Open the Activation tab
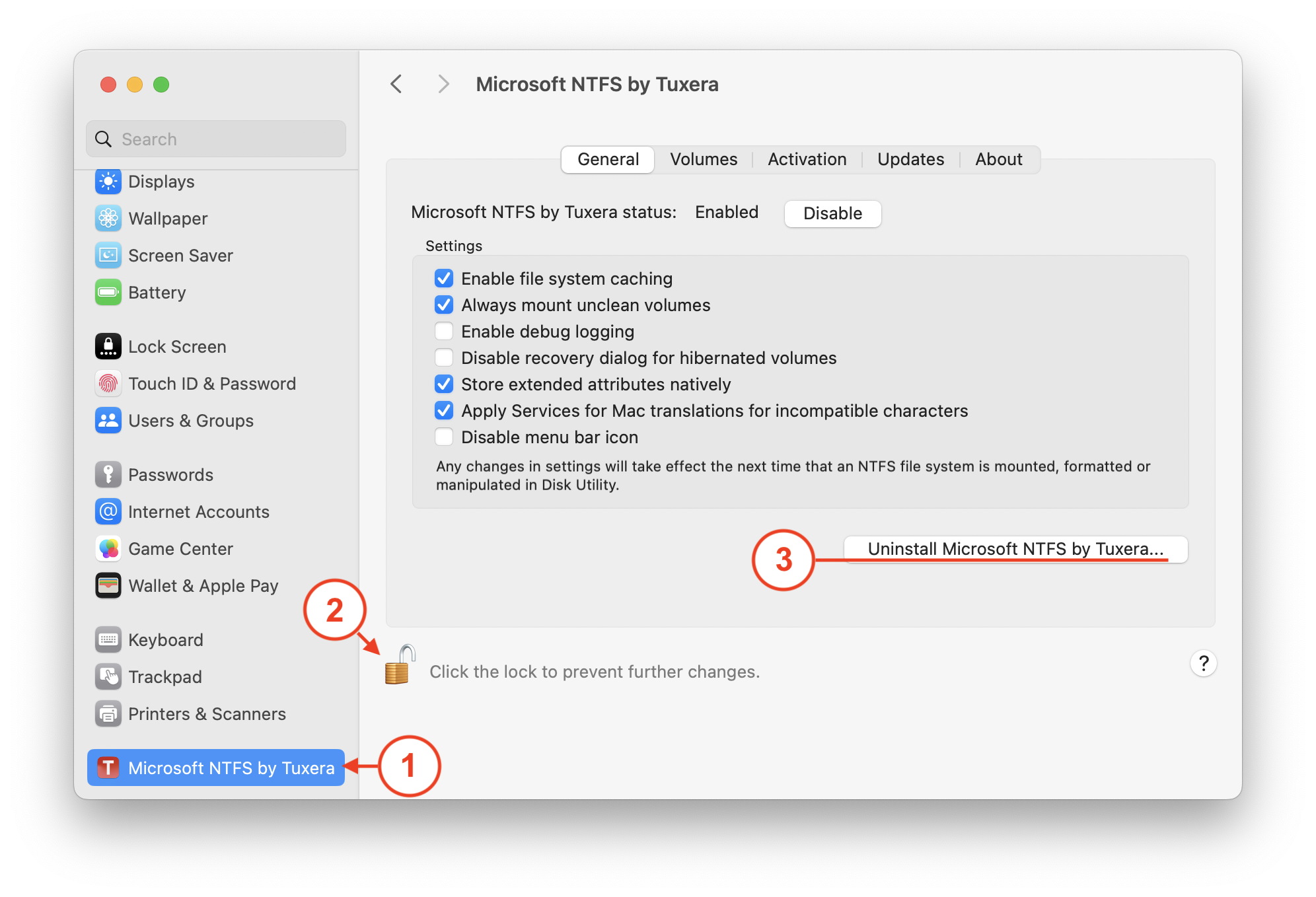Viewport: 1316px width, 897px height. pos(807,160)
